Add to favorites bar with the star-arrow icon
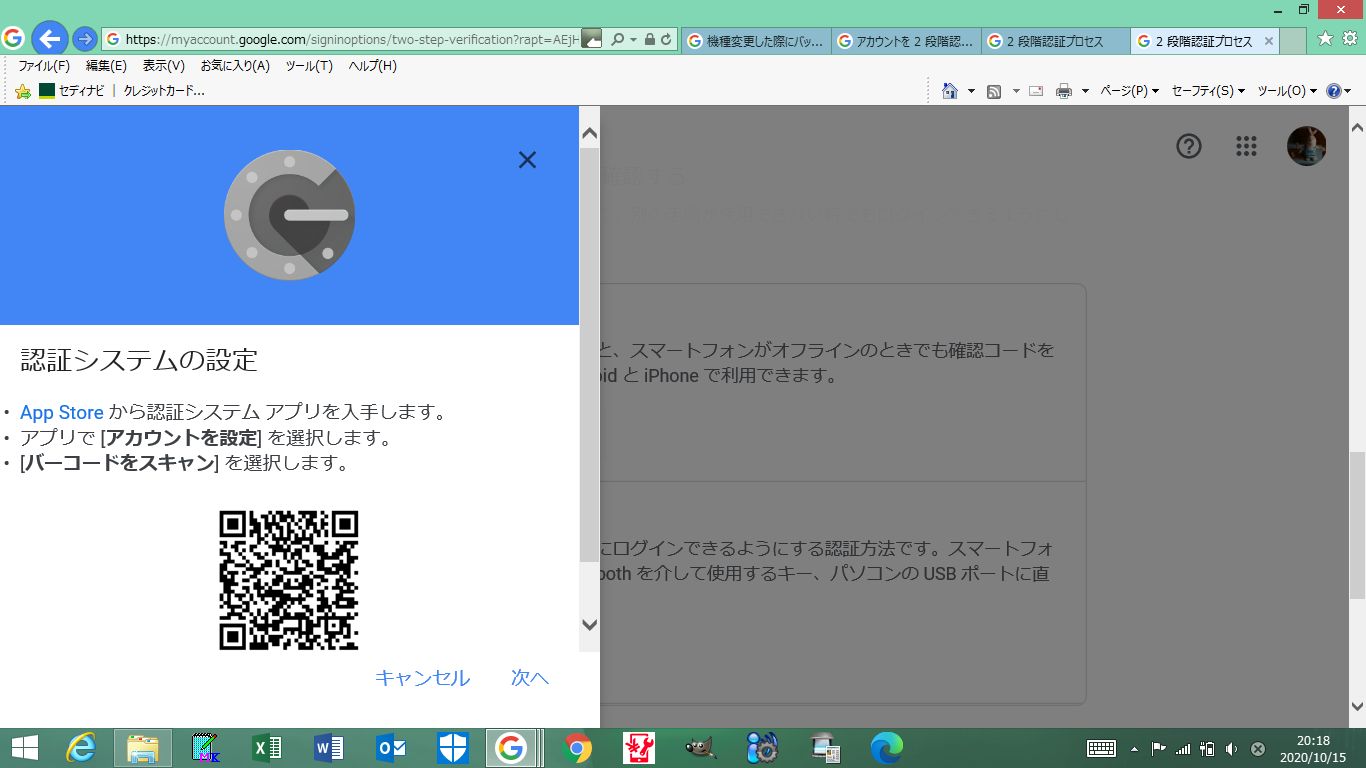This screenshot has height=768, width=1366. tap(23, 91)
